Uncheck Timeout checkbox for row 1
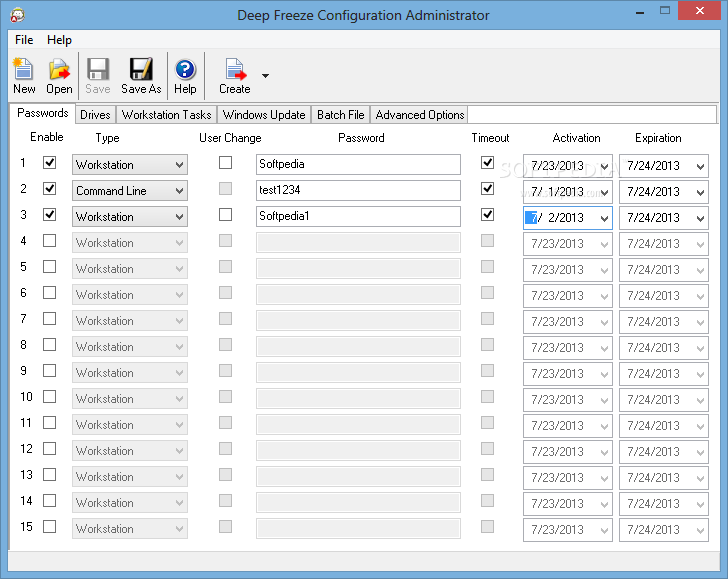The image size is (728, 579). (x=488, y=163)
